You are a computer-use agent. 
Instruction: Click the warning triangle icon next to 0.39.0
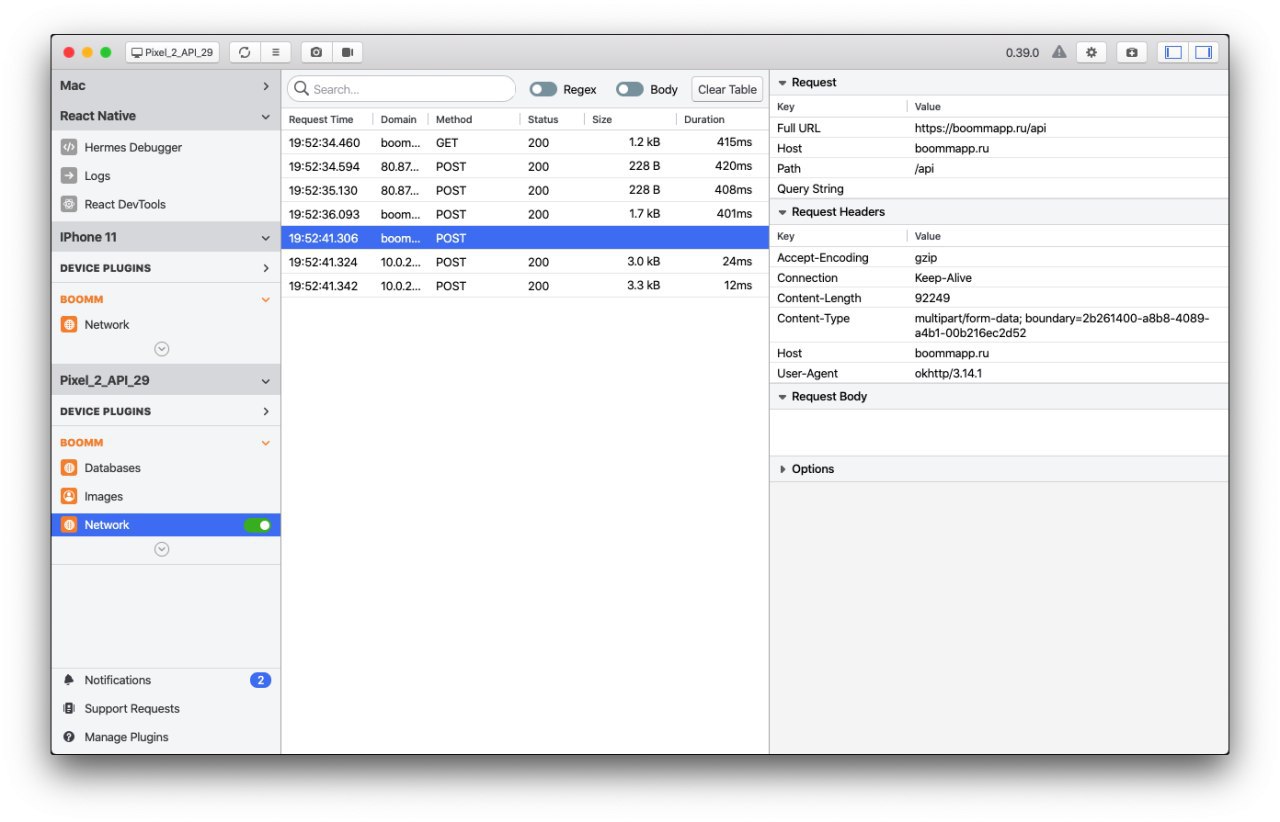click(x=1059, y=52)
